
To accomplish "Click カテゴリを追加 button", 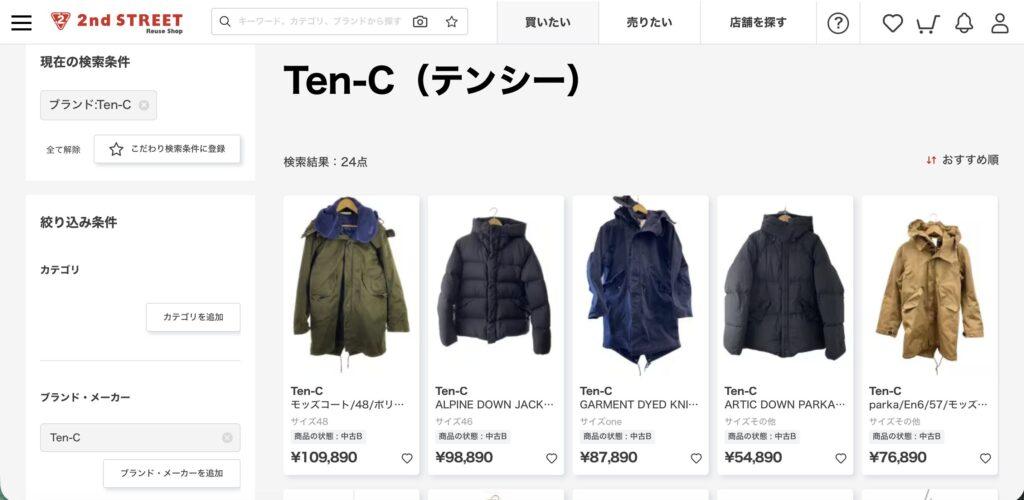I will pos(193,317).
